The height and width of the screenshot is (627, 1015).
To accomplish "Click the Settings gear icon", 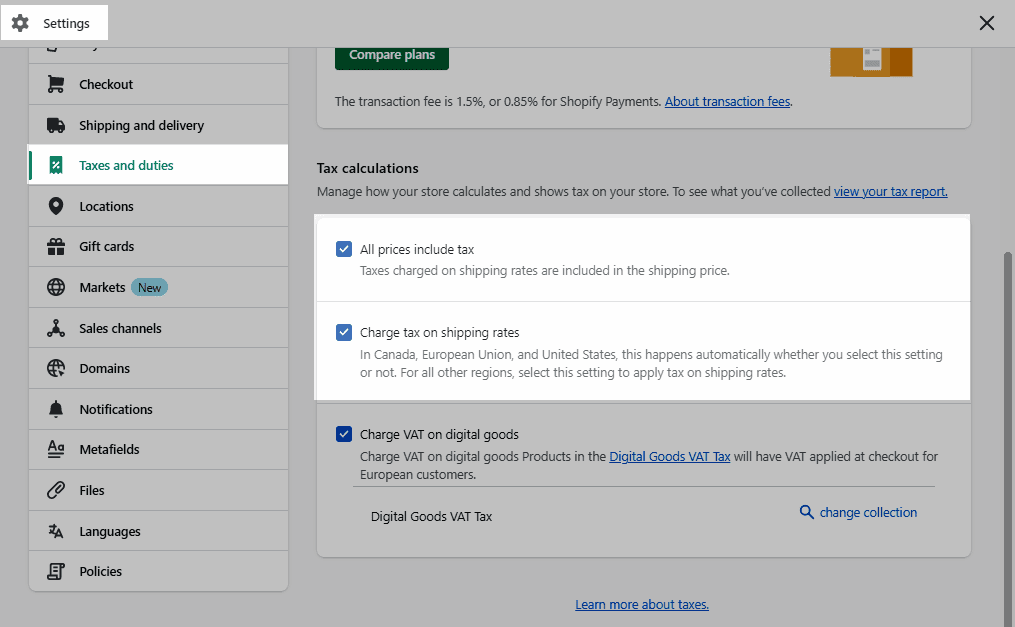I will 20,23.
